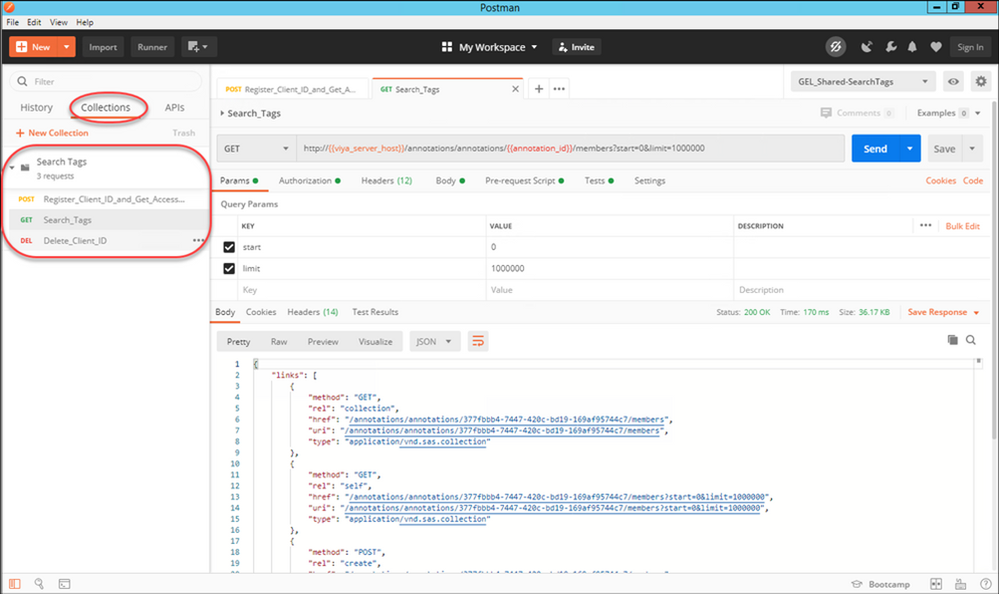Open help question mark icon
The width and height of the screenshot is (999, 594).
click(x=986, y=584)
